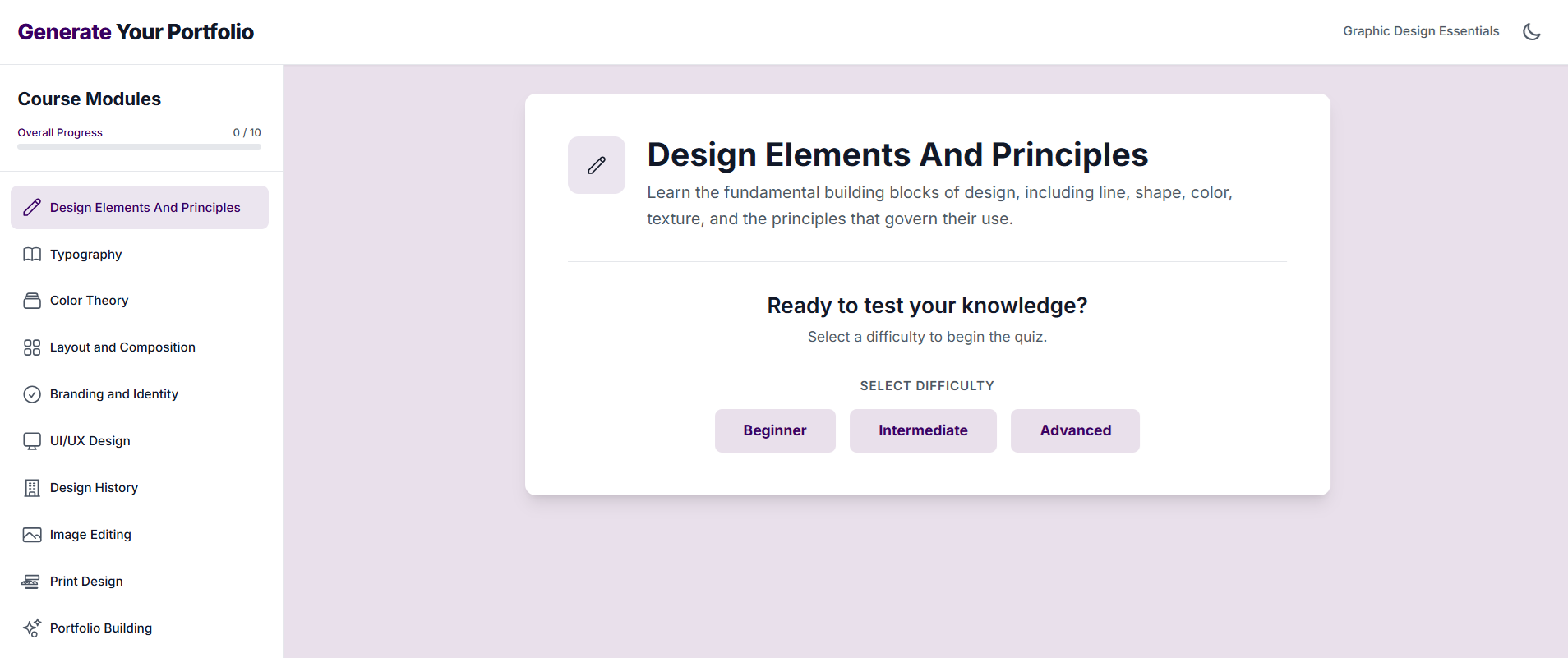The image size is (1568, 658).
Task: Click the book icon next to Typography
Action: [x=32, y=255]
